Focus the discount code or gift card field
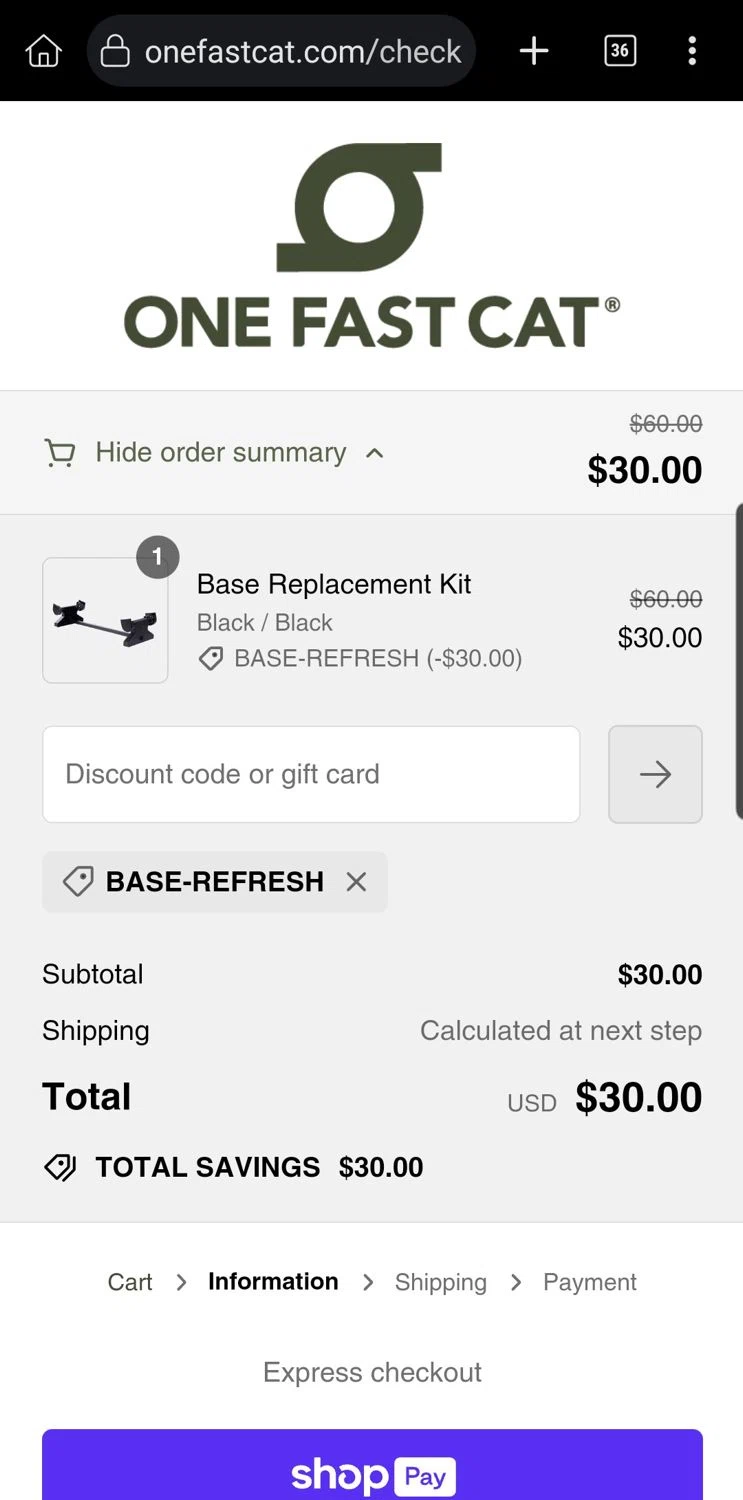Image resolution: width=743 pixels, height=1500 pixels. [x=311, y=774]
